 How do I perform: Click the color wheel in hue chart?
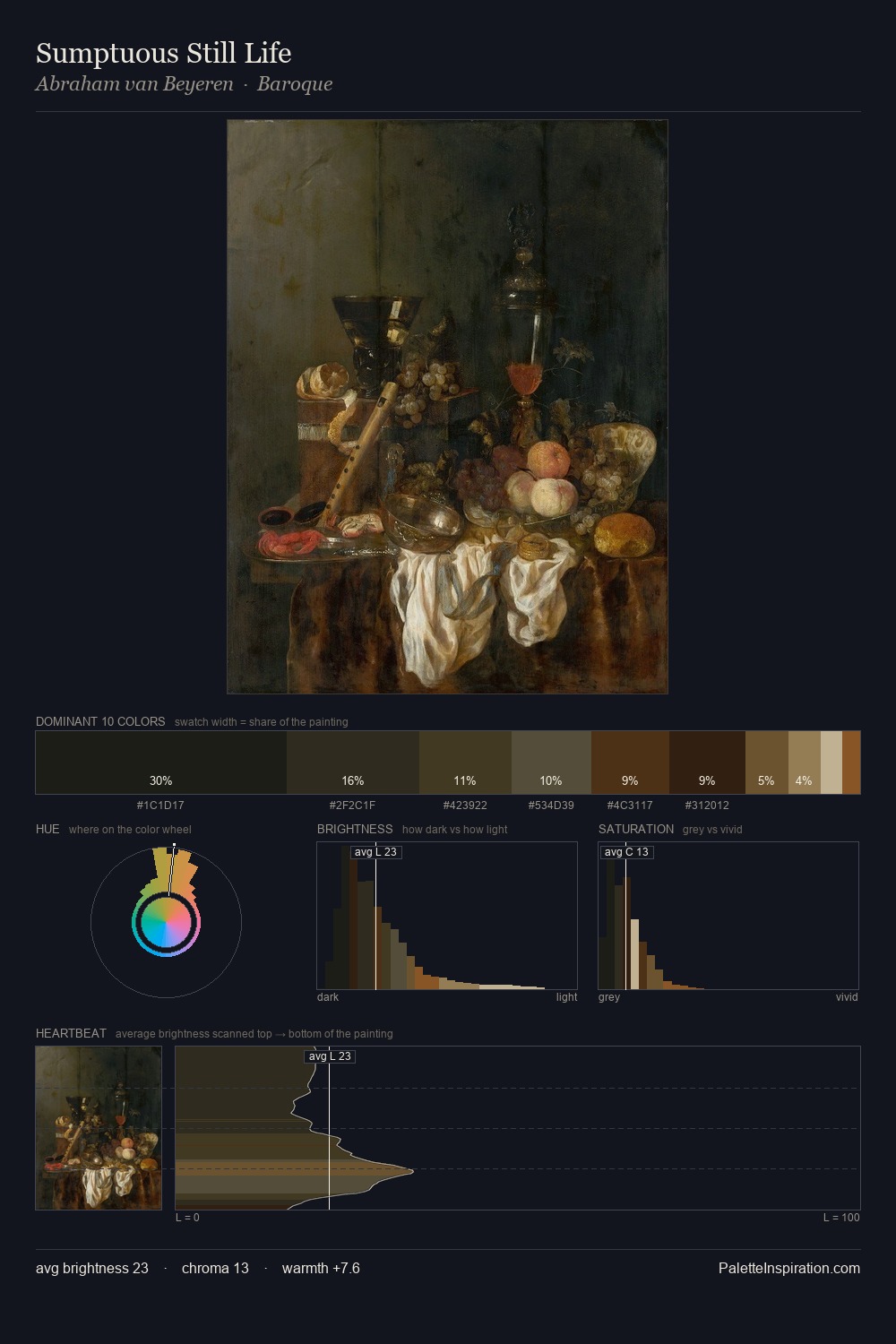(167, 923)
